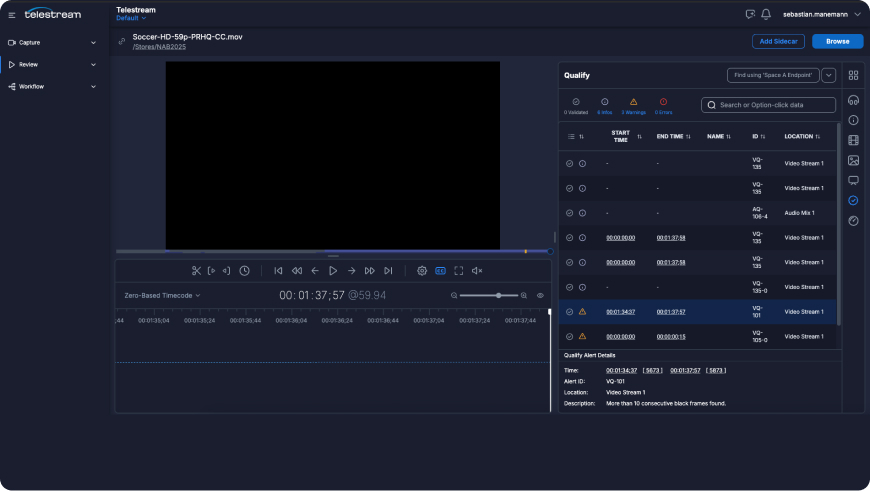Click the scissors cut tool icon
Image resolution: width=870 pixels, height=491 pixels.
(197, 271)
